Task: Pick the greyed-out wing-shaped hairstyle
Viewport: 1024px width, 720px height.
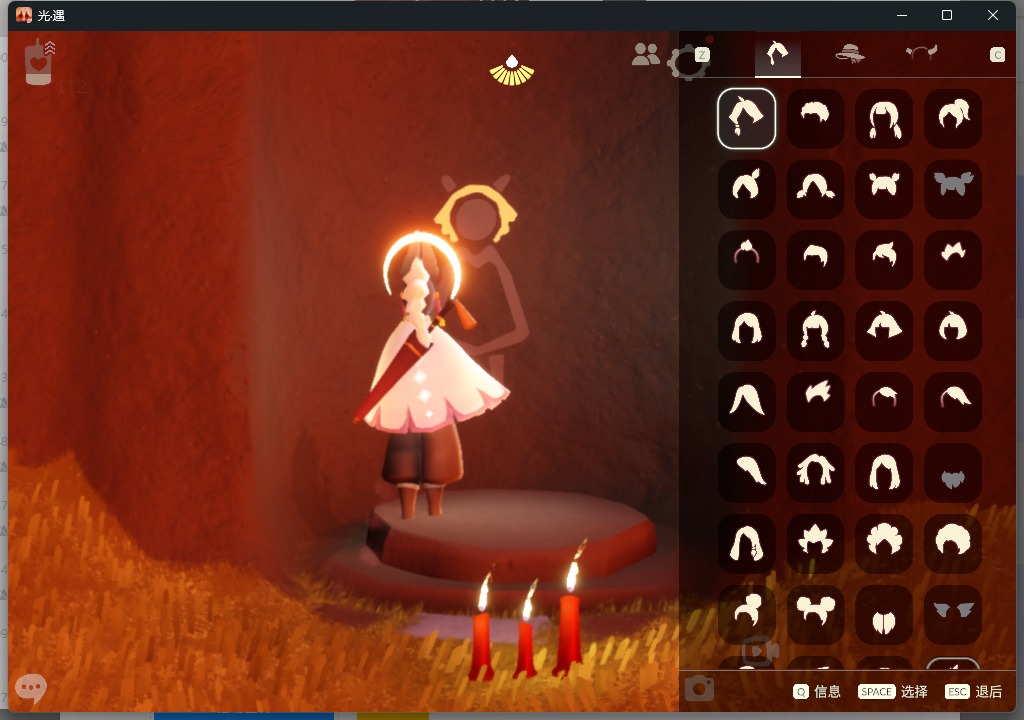Action: [953, 614]
